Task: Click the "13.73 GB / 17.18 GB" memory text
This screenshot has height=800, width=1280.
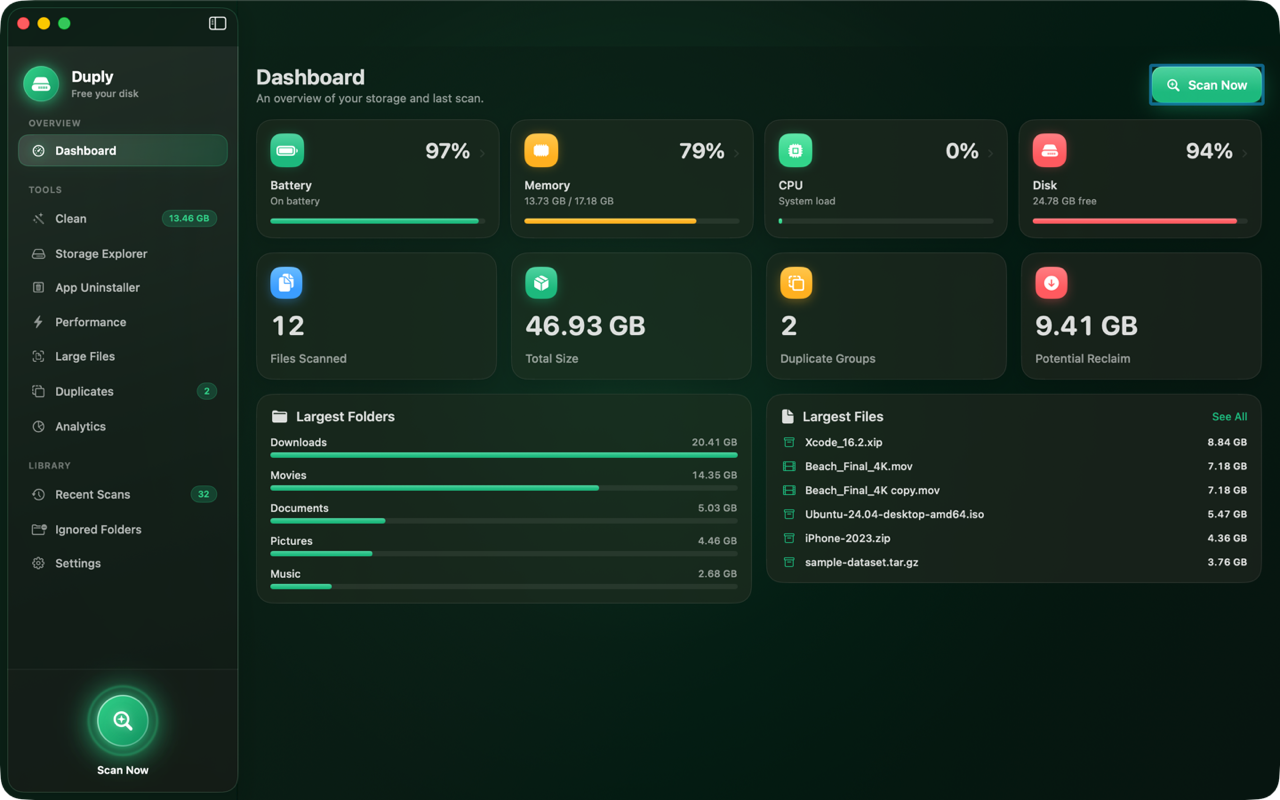Action: pyautogui.click(x=569, y=201)
